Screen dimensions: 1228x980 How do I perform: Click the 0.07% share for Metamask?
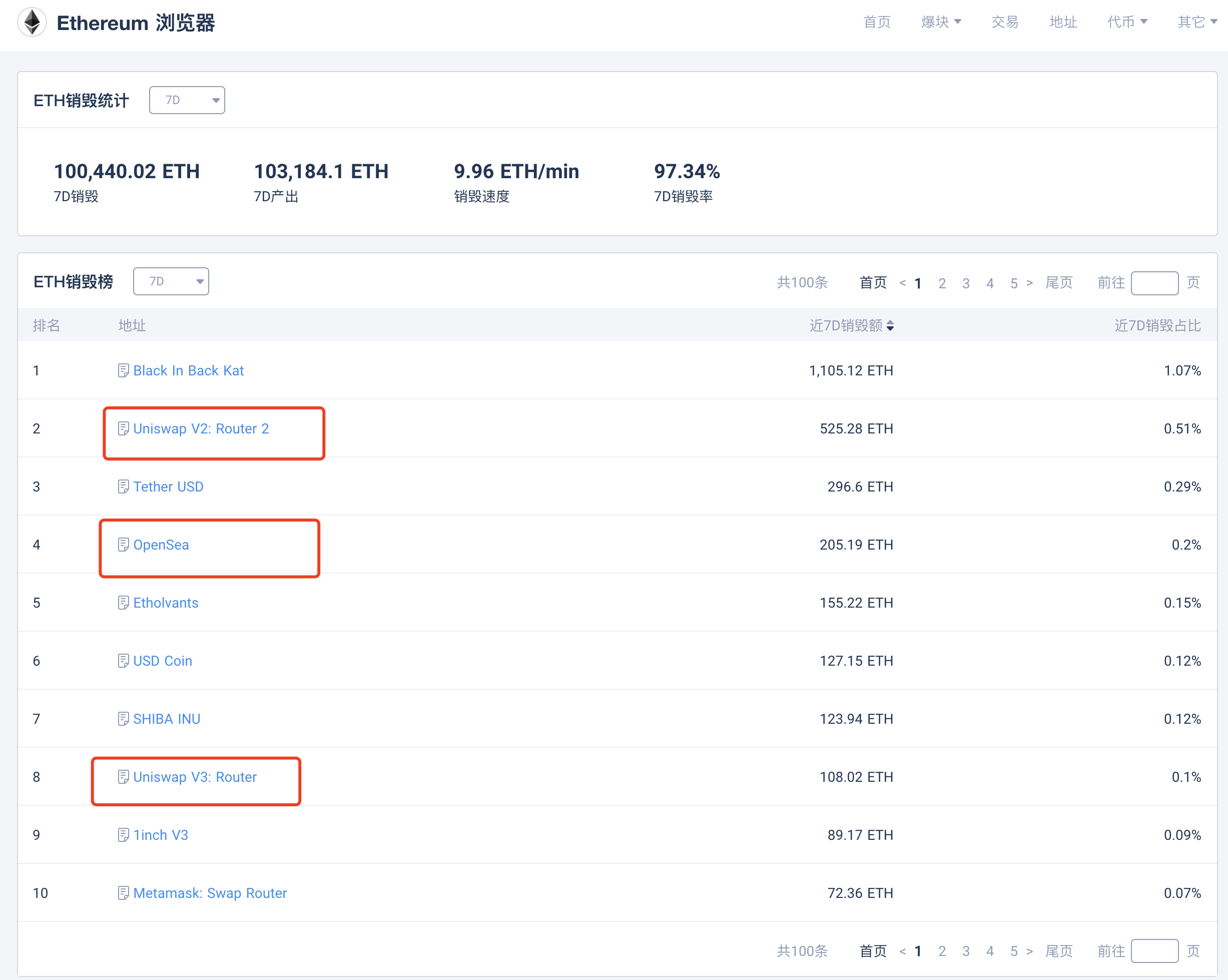[1182, 894]
